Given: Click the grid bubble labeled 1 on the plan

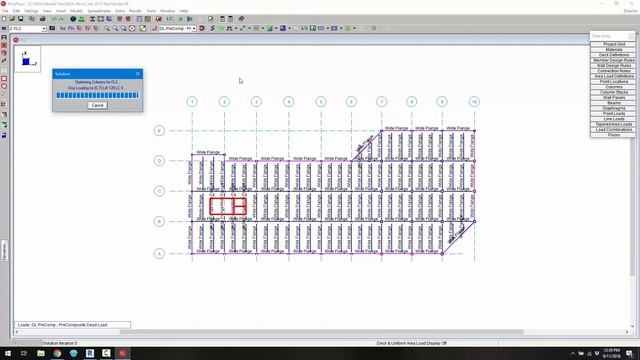Looking at the screenshot, I should click(192, 102).
